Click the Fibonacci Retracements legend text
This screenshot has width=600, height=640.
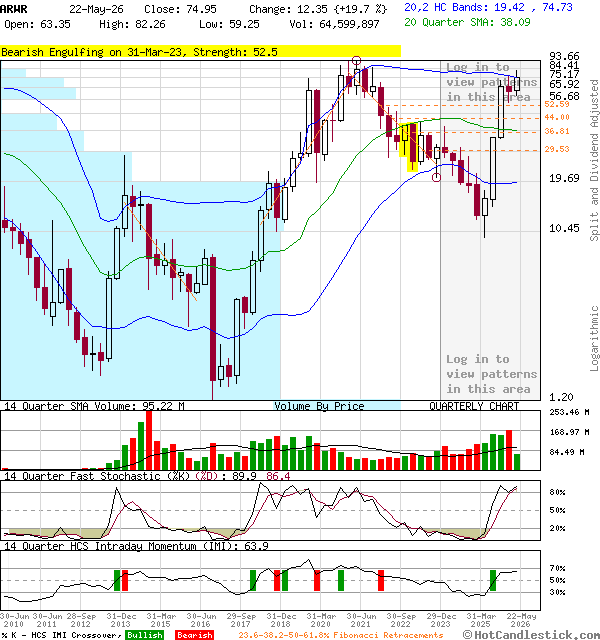click(x=340, y=635)
